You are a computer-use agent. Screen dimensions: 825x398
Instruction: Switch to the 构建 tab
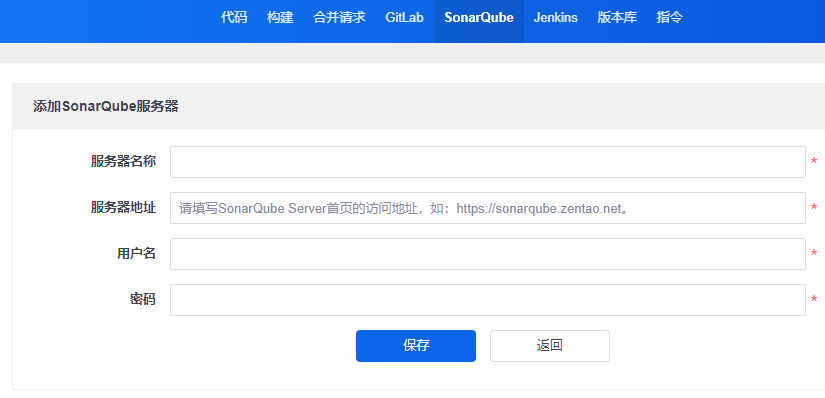(x=280, y=17)
